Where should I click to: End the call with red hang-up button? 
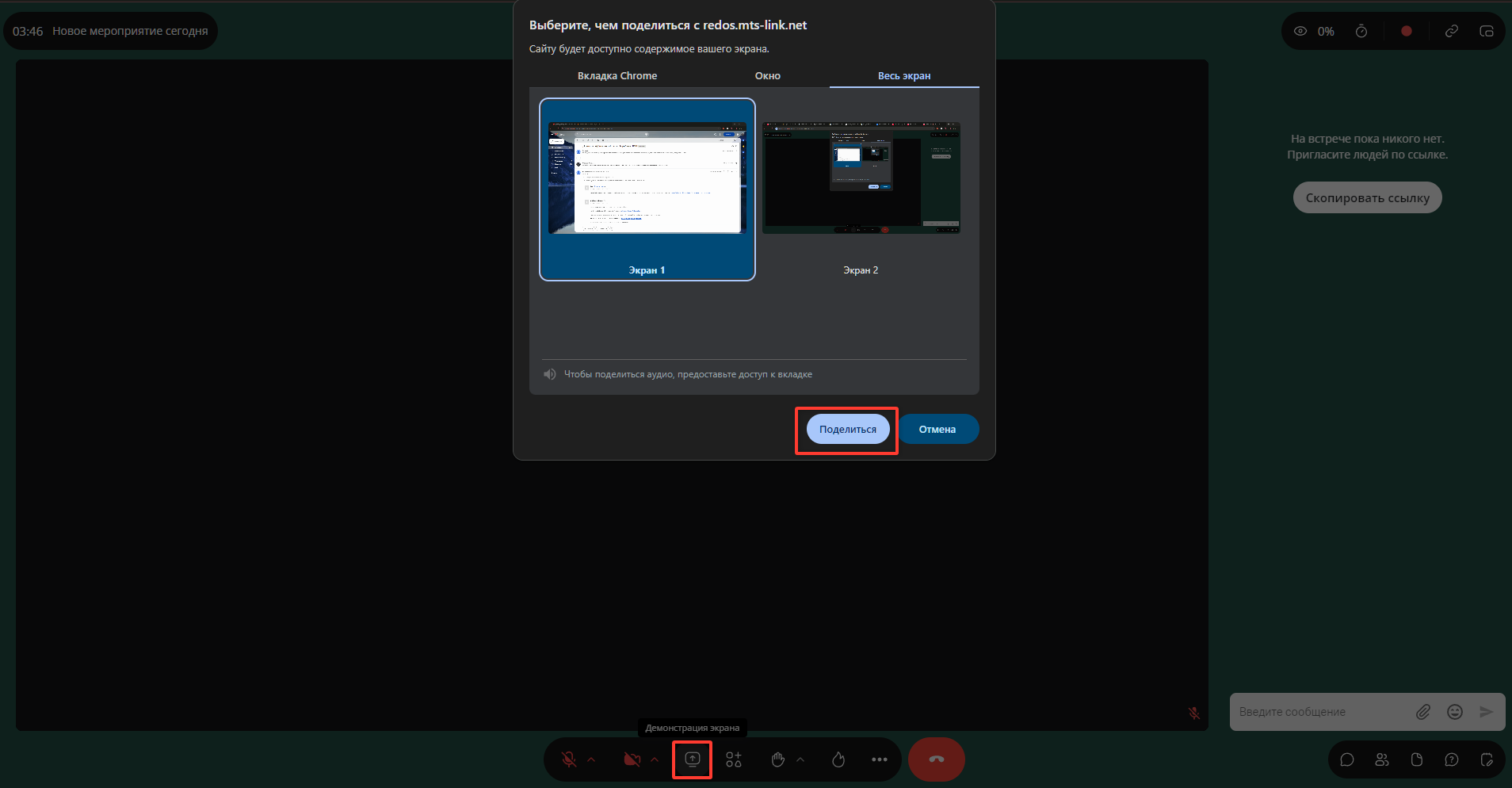[x=937, y=759]
